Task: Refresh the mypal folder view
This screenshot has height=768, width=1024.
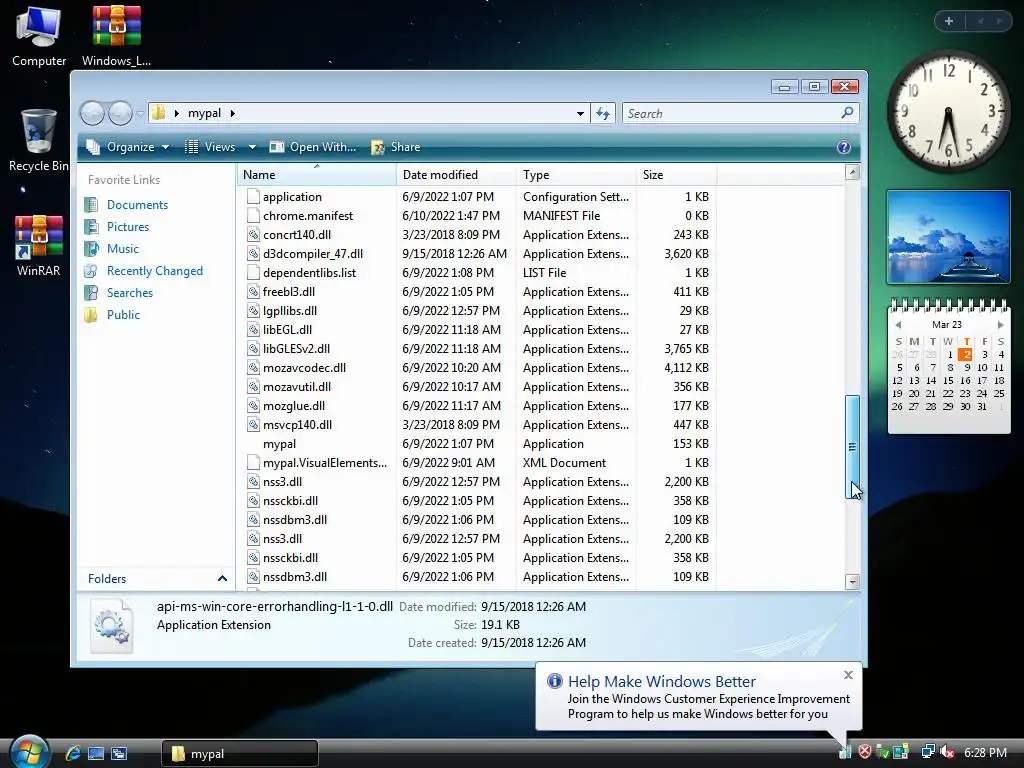Action: click(603, 114)
